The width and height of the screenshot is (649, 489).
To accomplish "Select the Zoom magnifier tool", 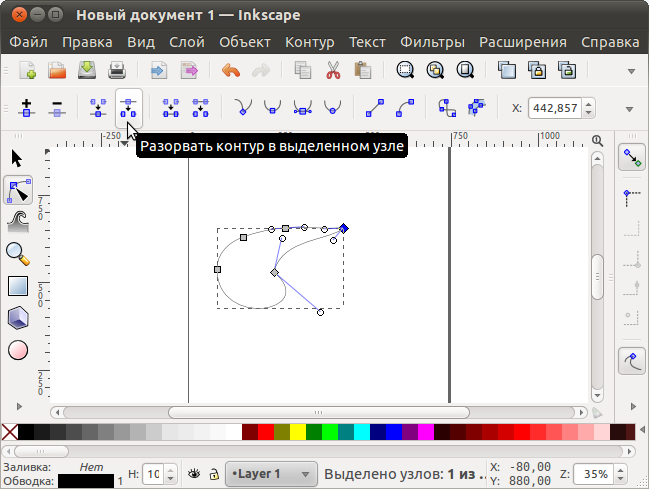I will point(18,254).
